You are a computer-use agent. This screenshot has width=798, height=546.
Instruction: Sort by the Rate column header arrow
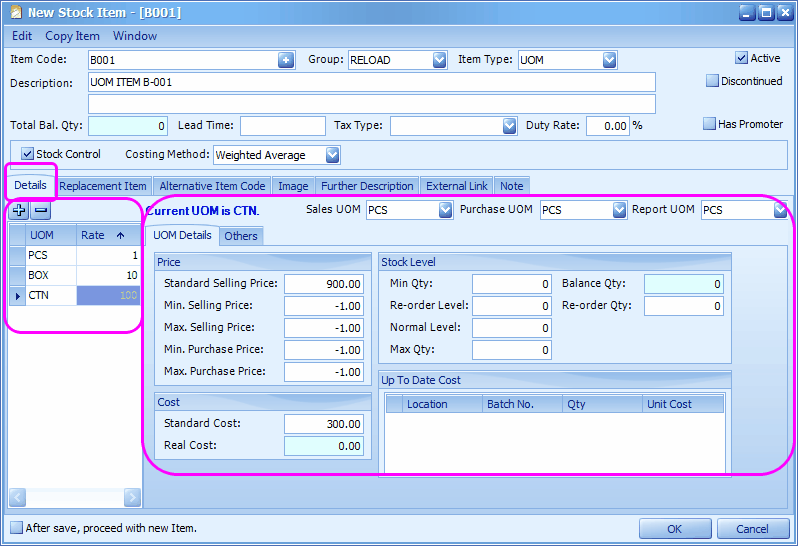click(x=121, y=235)
